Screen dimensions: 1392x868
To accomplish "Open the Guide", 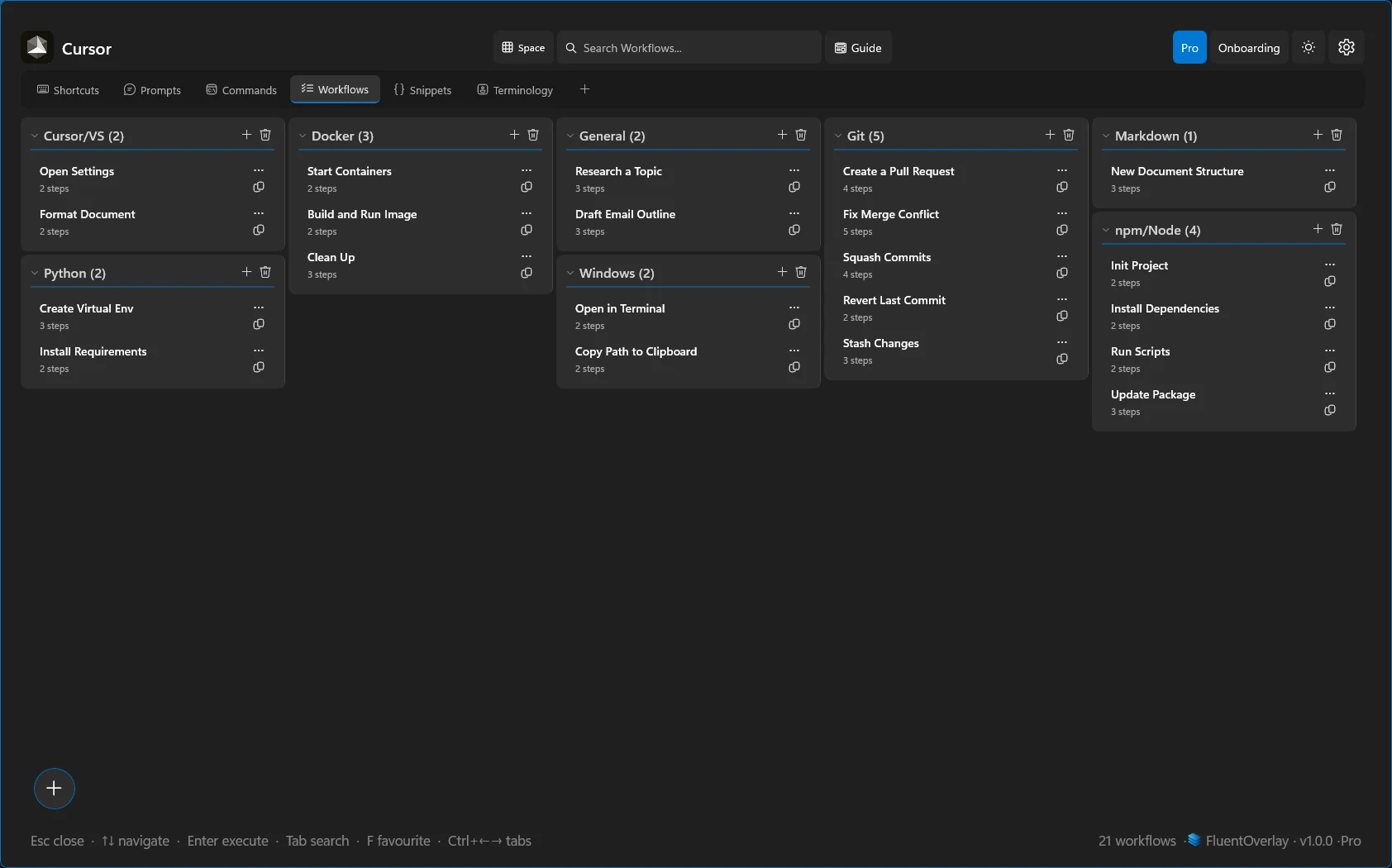I will [858, 47].
